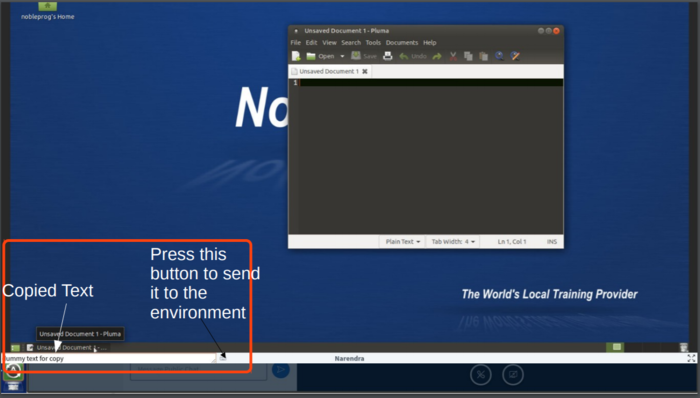Create a new document in Pluma toolbar

296,56
